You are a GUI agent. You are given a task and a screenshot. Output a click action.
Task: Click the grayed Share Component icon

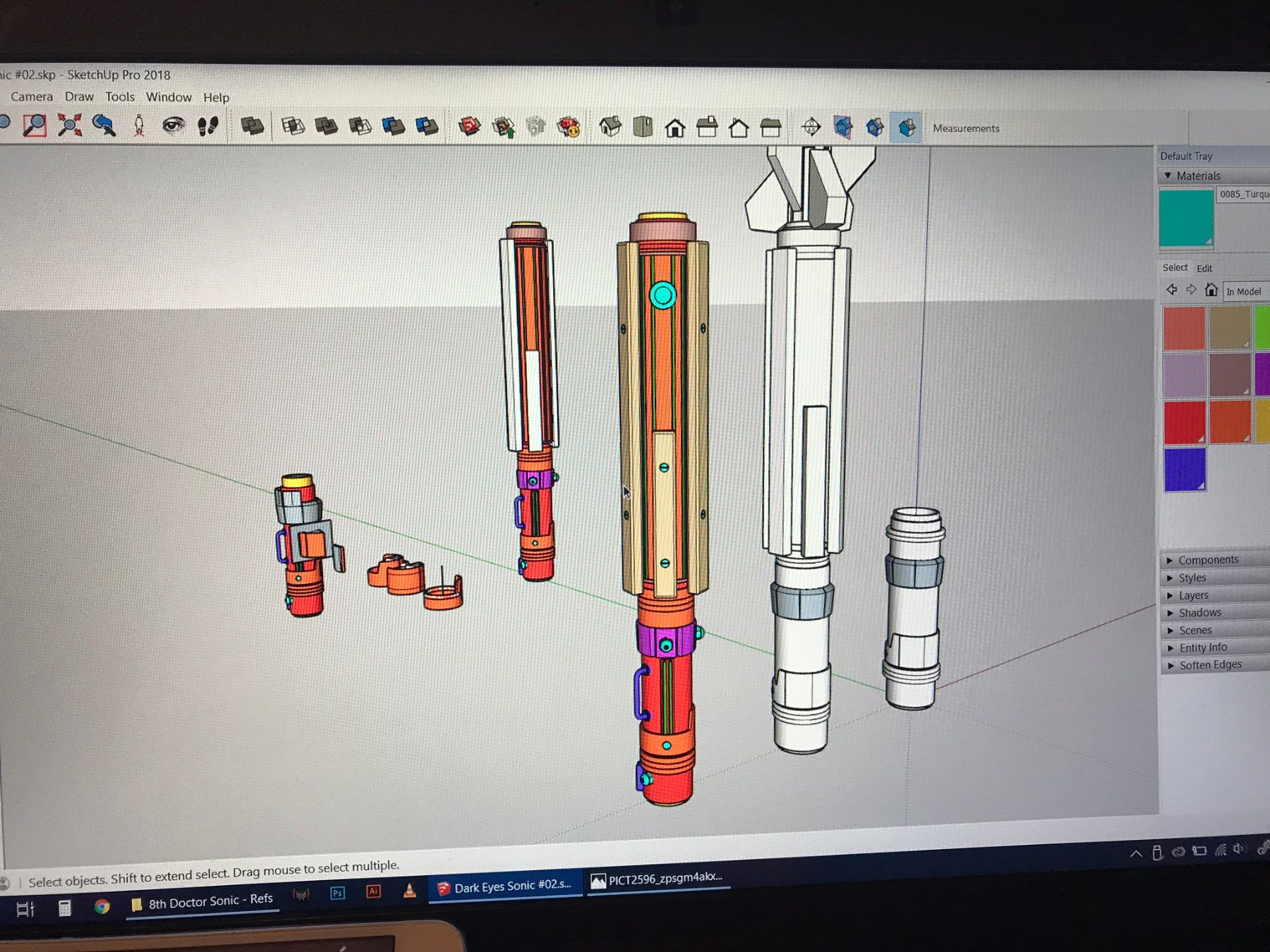pyautogui.click(x=536, y=127)
